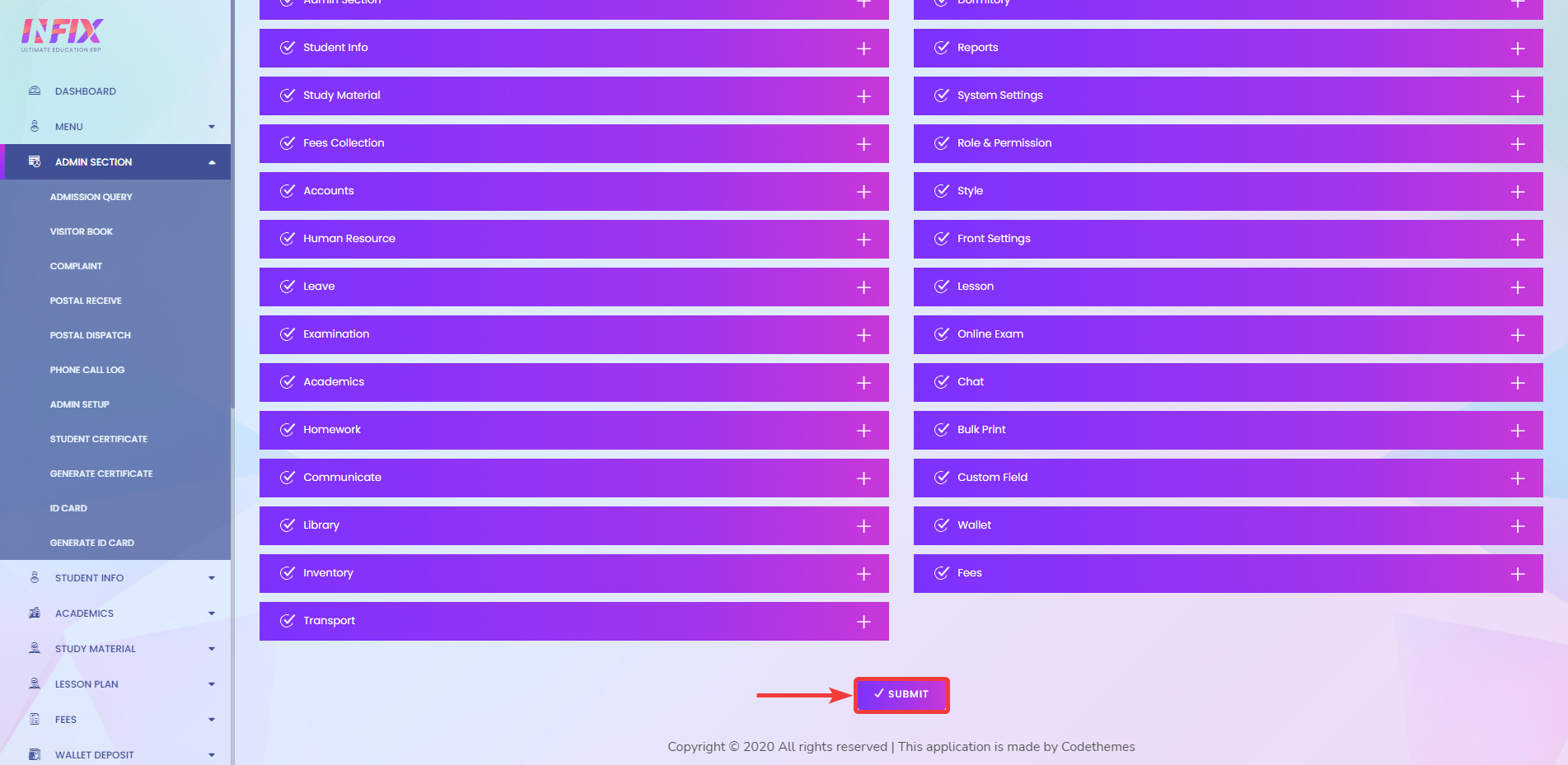The height and width of the screenshot is (765, 1568).
Task: Click the checkmark icon on Examination panel
Action: pyautogui.click(x=287, y=334)
